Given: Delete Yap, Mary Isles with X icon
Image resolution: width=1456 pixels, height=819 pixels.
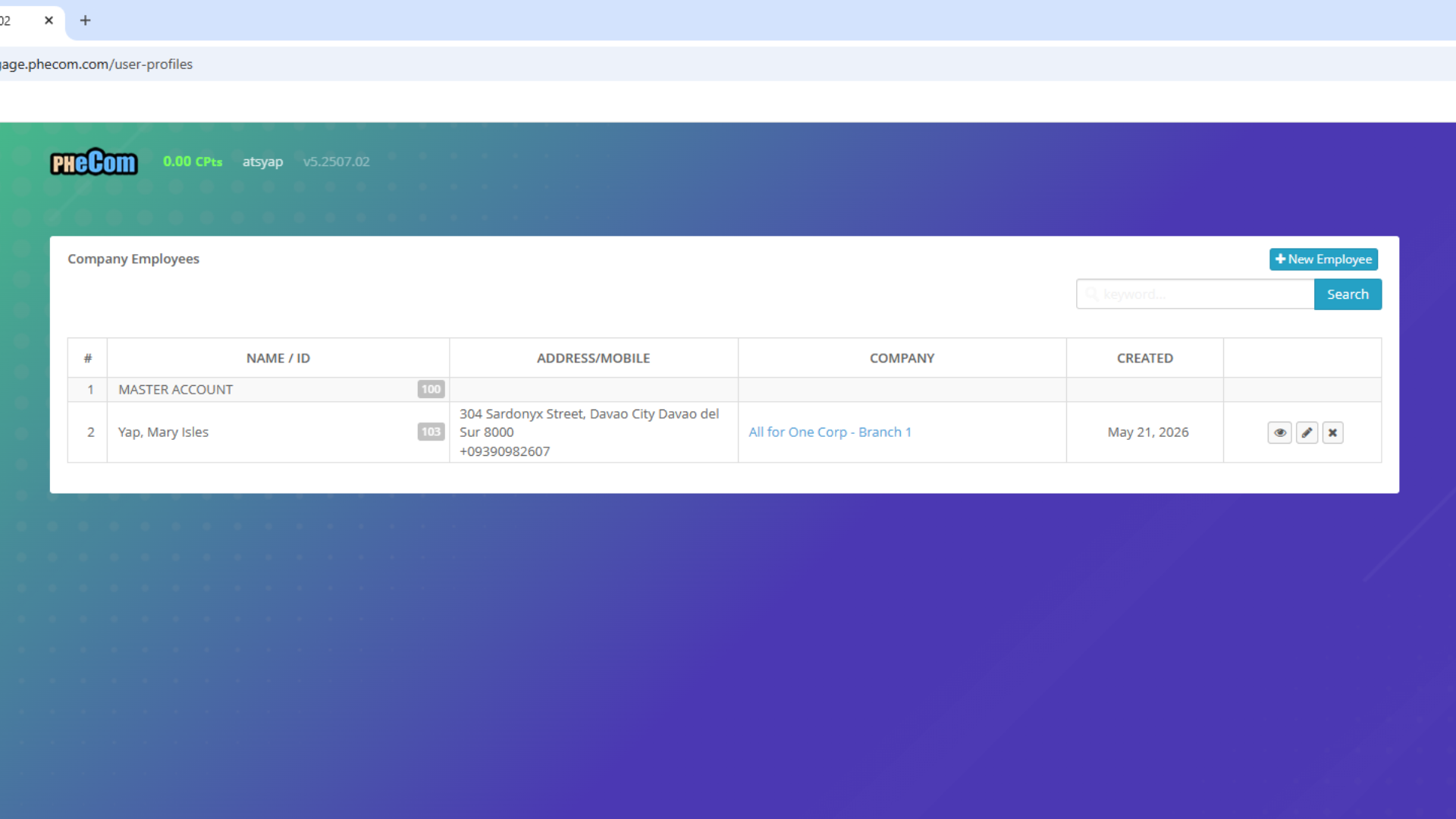Looking at the screenshot, I should point(1332,432).
